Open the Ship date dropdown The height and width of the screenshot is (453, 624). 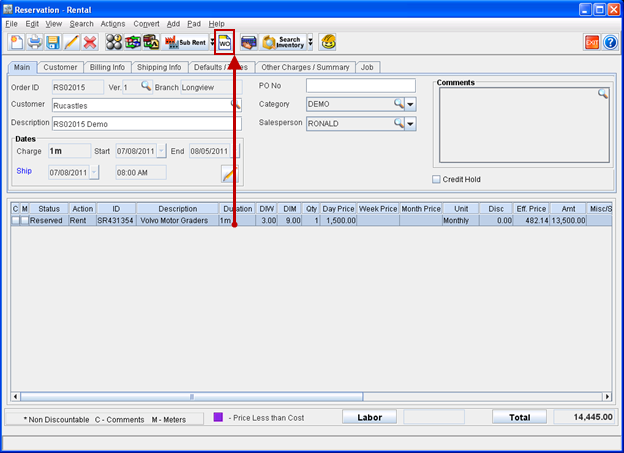click(x=94, y=172)
